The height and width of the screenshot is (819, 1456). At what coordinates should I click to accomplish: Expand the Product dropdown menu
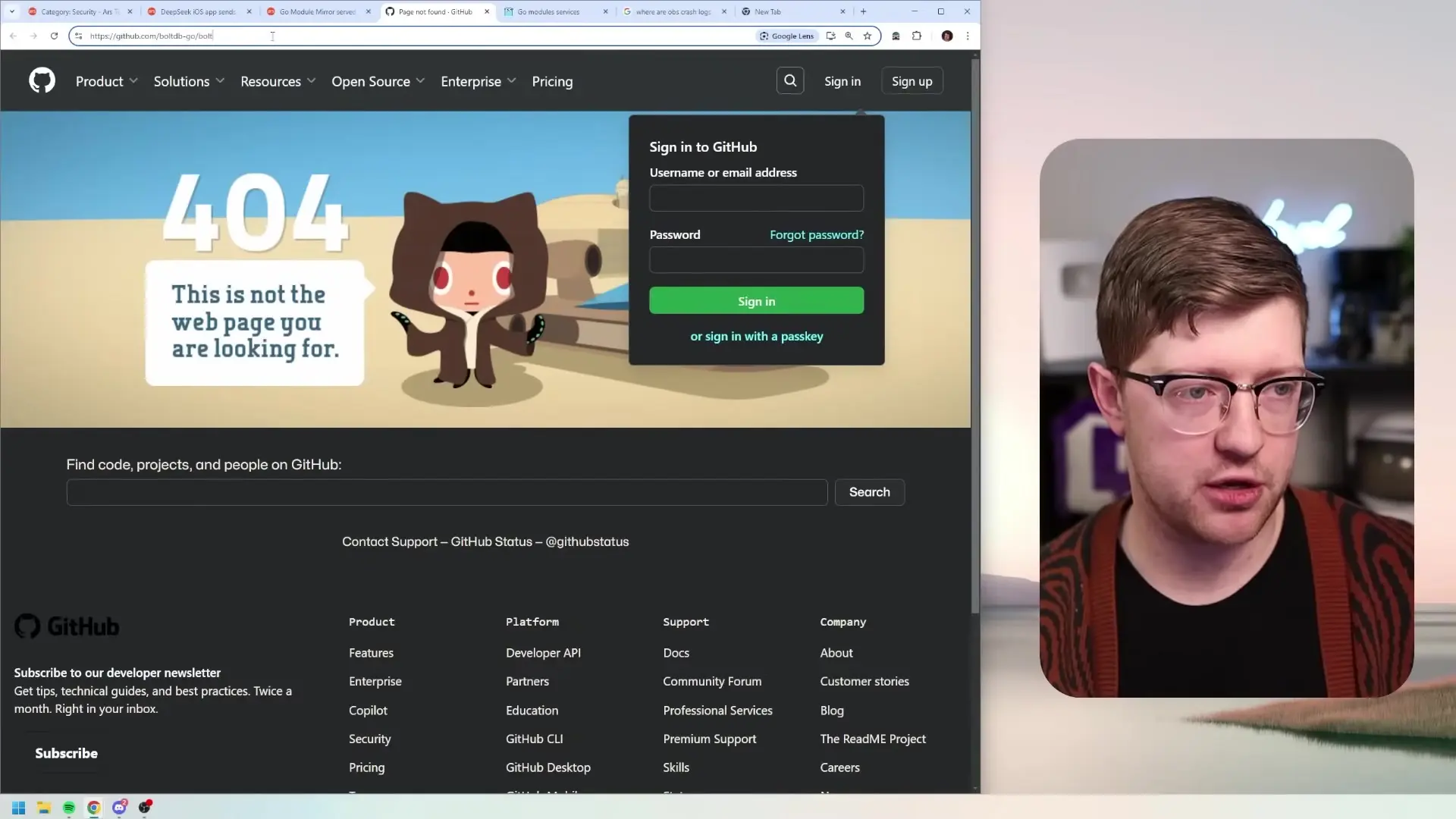pos(106,81)
